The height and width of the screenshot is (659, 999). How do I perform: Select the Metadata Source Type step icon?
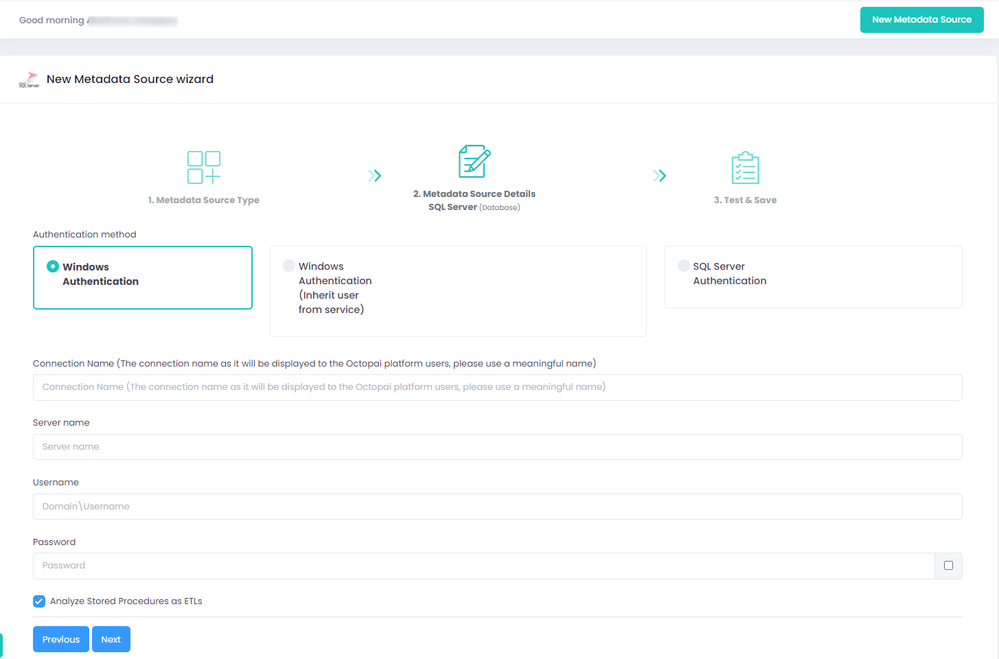204,167
